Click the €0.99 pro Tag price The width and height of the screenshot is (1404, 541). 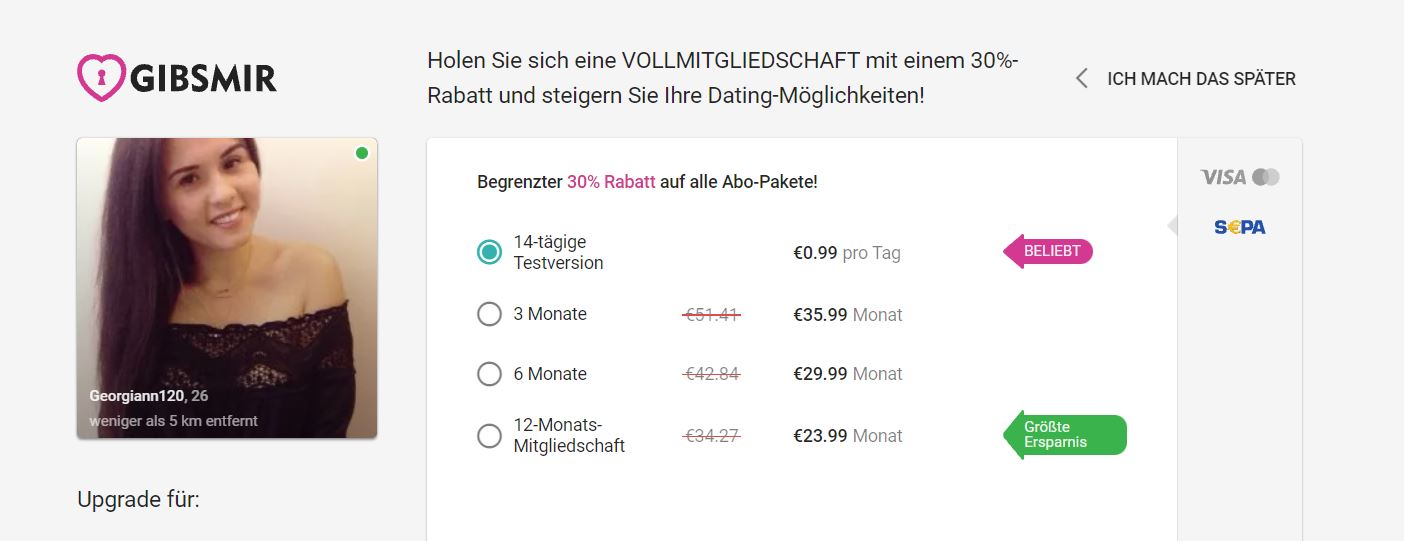(x=847, y=253)
